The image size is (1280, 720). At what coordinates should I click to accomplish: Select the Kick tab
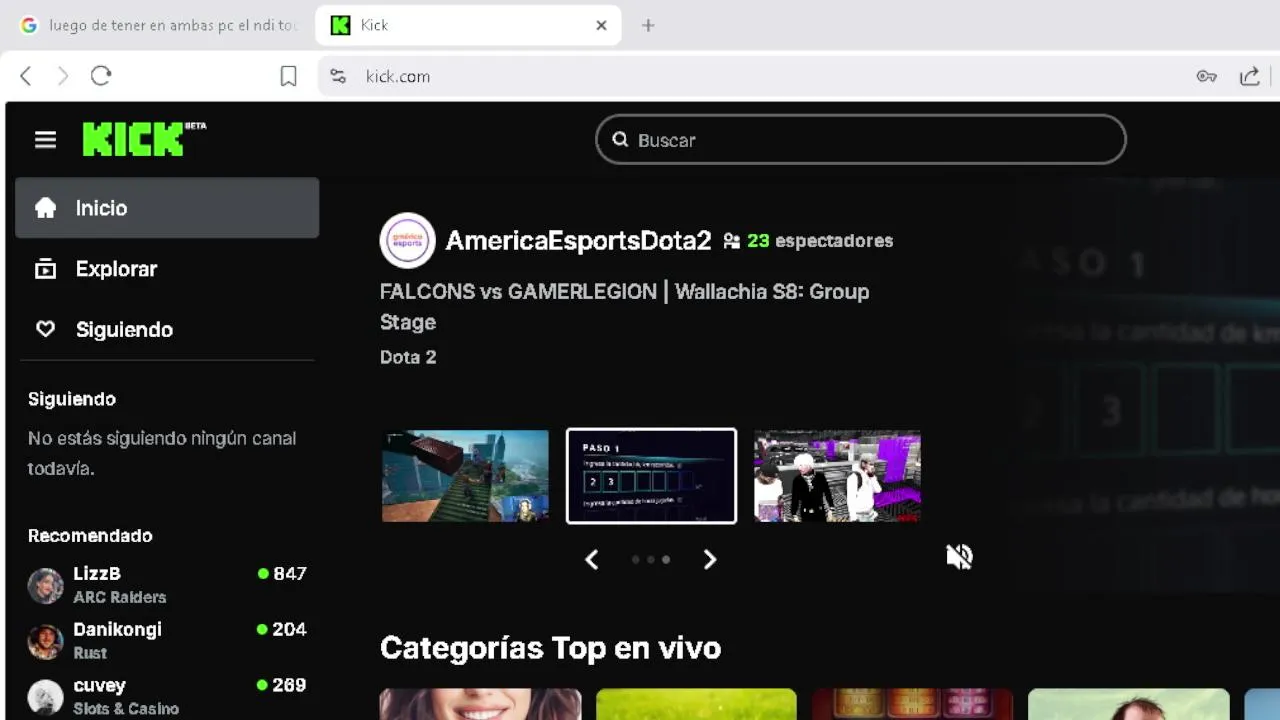coord(468,25)
